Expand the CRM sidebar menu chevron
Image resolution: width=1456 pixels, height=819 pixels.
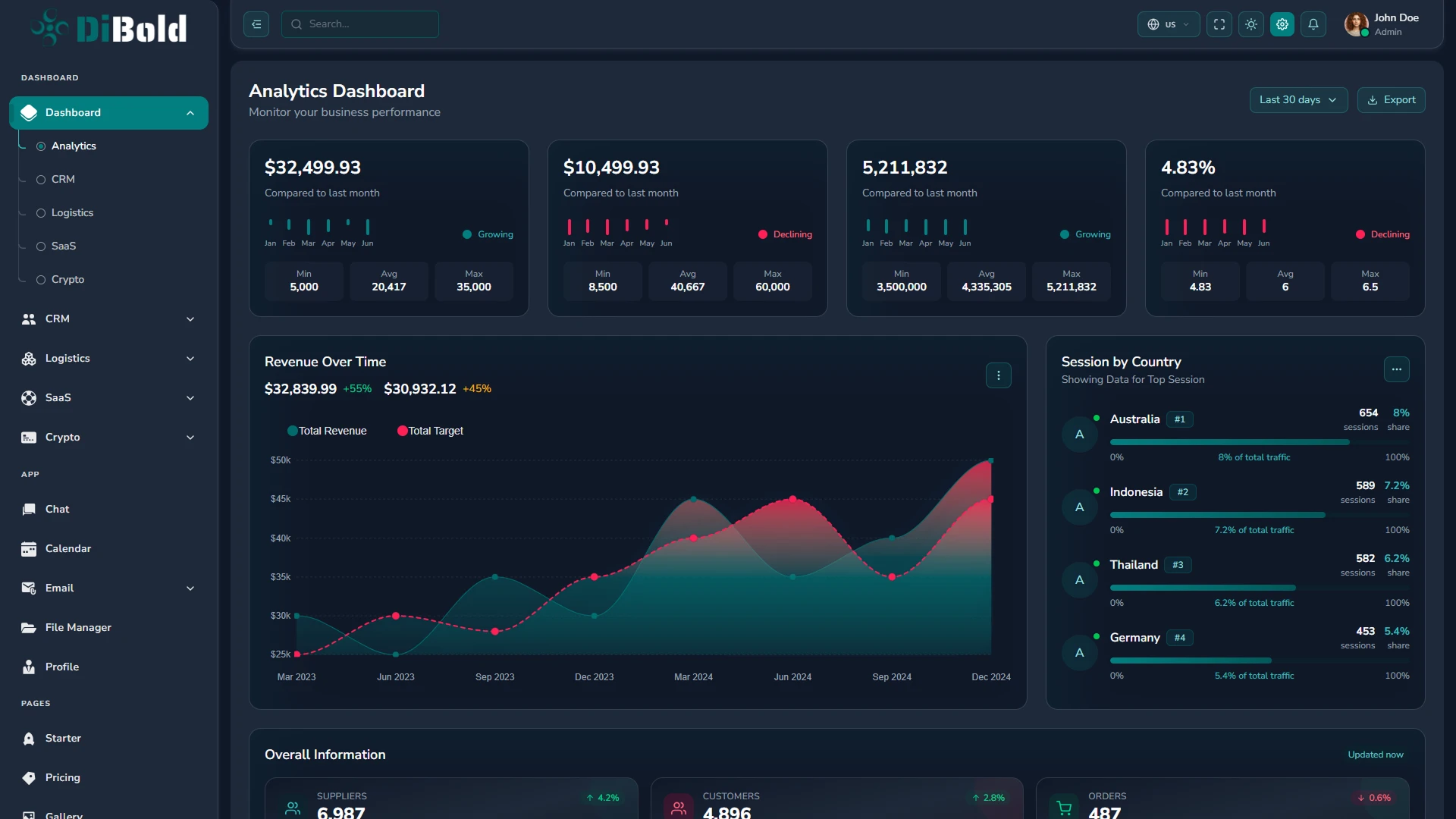[x=190, y=319]
